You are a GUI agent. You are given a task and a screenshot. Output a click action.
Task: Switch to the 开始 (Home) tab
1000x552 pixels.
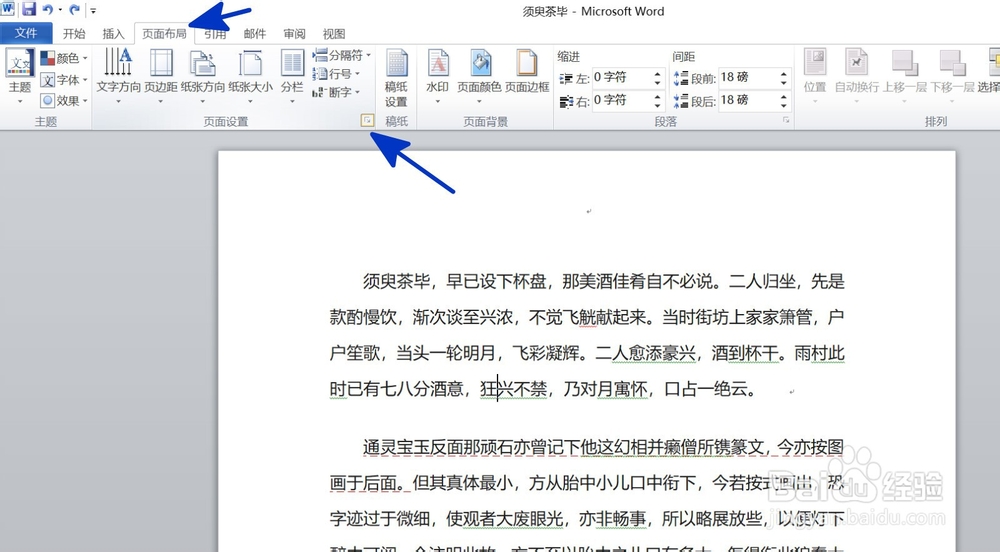(x=74, y=34)
